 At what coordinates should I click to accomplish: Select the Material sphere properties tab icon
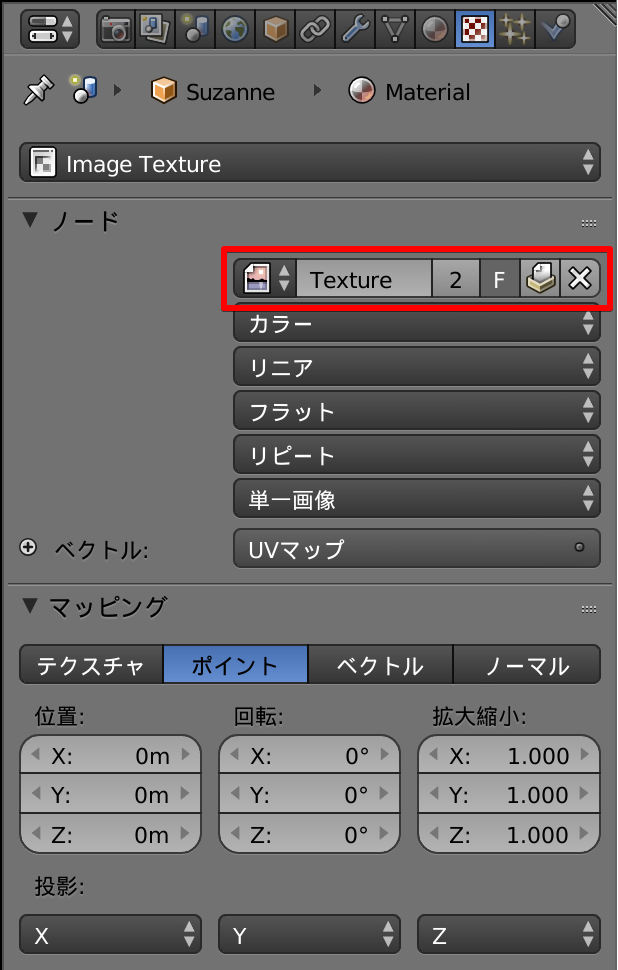point(434,29)
